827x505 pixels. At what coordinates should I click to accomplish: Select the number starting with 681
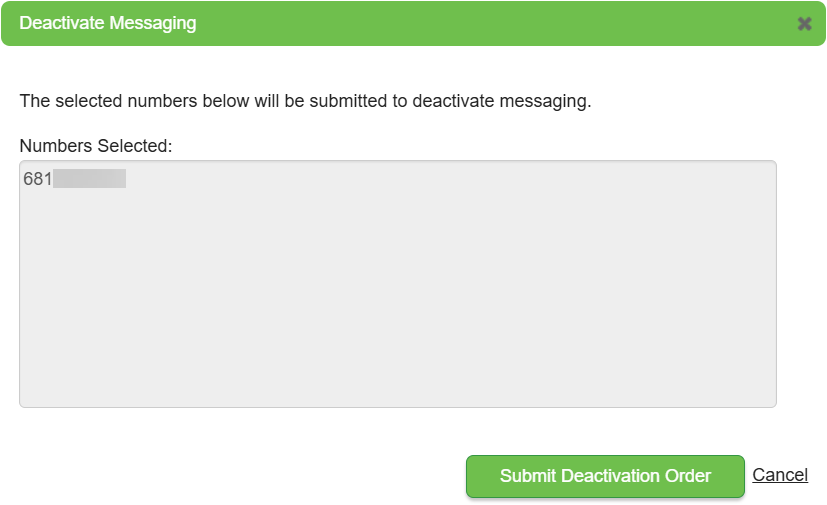point(73,179)
